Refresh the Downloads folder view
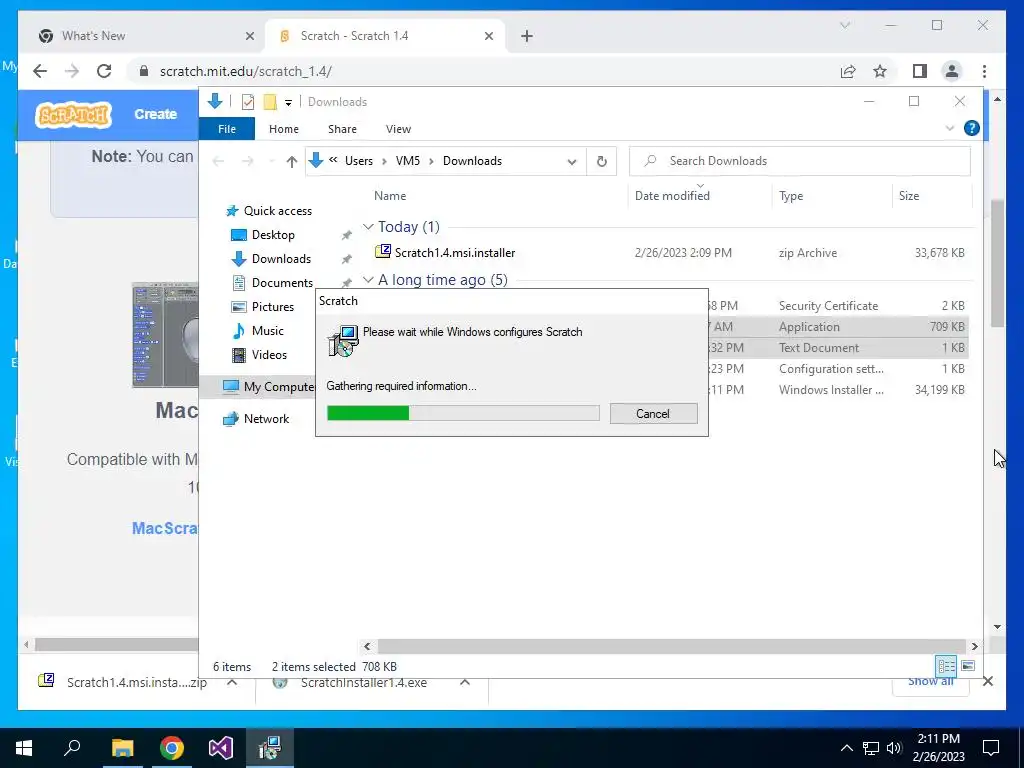Image resolution: width=1024 pixels, height=768 pixels. click(x=601, y=161)
